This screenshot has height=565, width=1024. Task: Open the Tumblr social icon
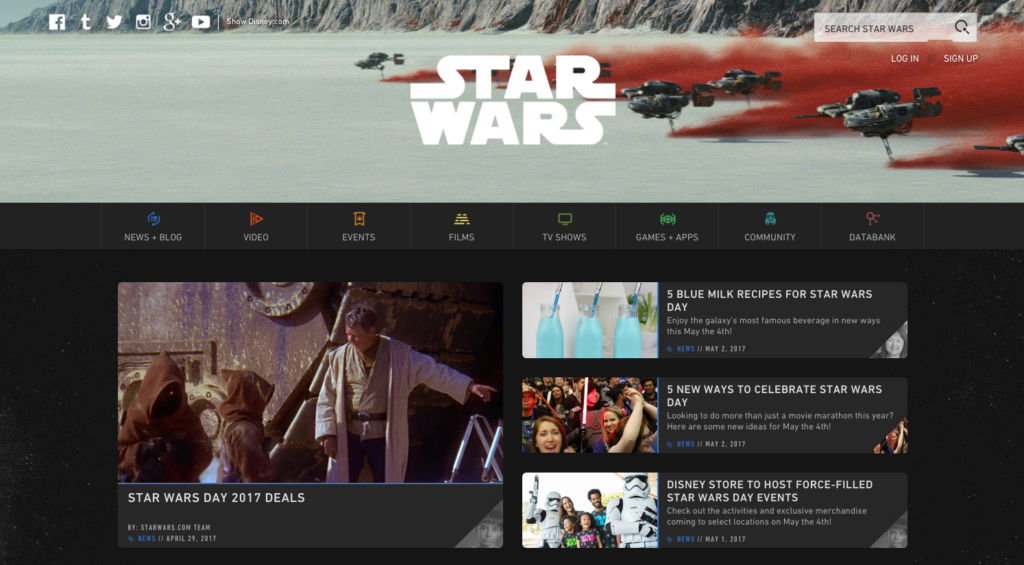[86, 22]
